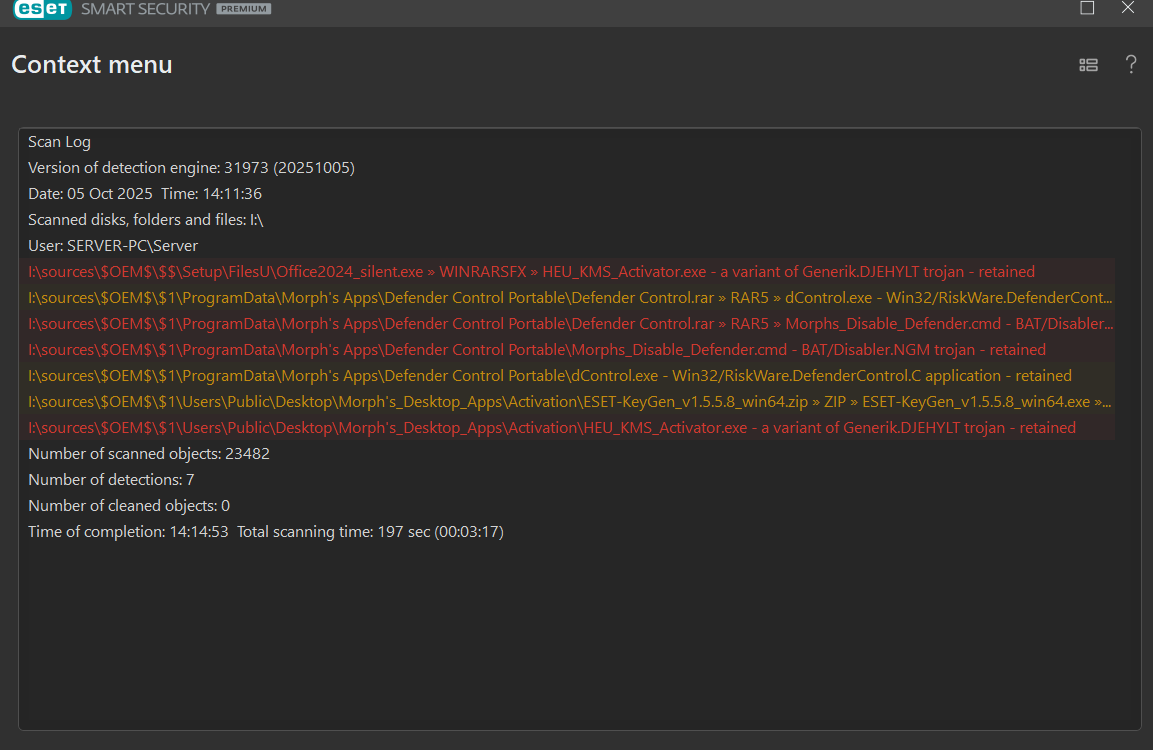1153x750 pixels.
Task: Open help with the question mark icon
Action: click(1131, 65)
